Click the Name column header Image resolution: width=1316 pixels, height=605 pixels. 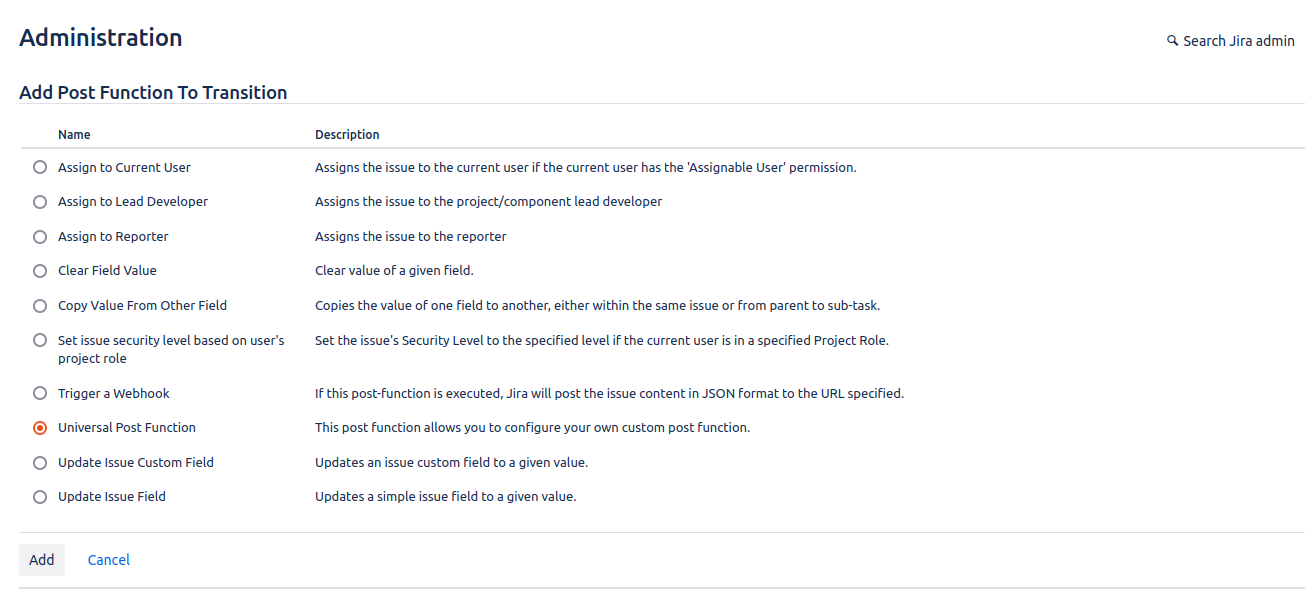[74, 135]
